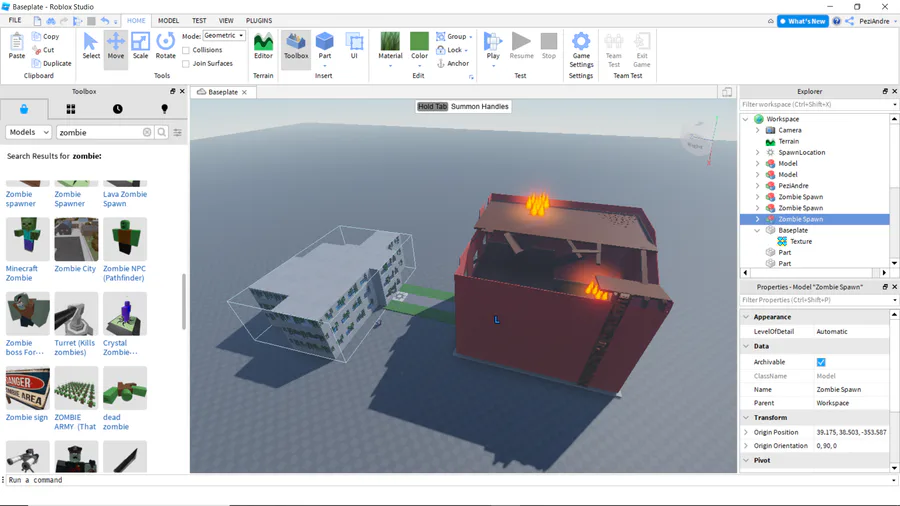
Task: Open the Models category dropdown
Action: (x=29, y=133)
